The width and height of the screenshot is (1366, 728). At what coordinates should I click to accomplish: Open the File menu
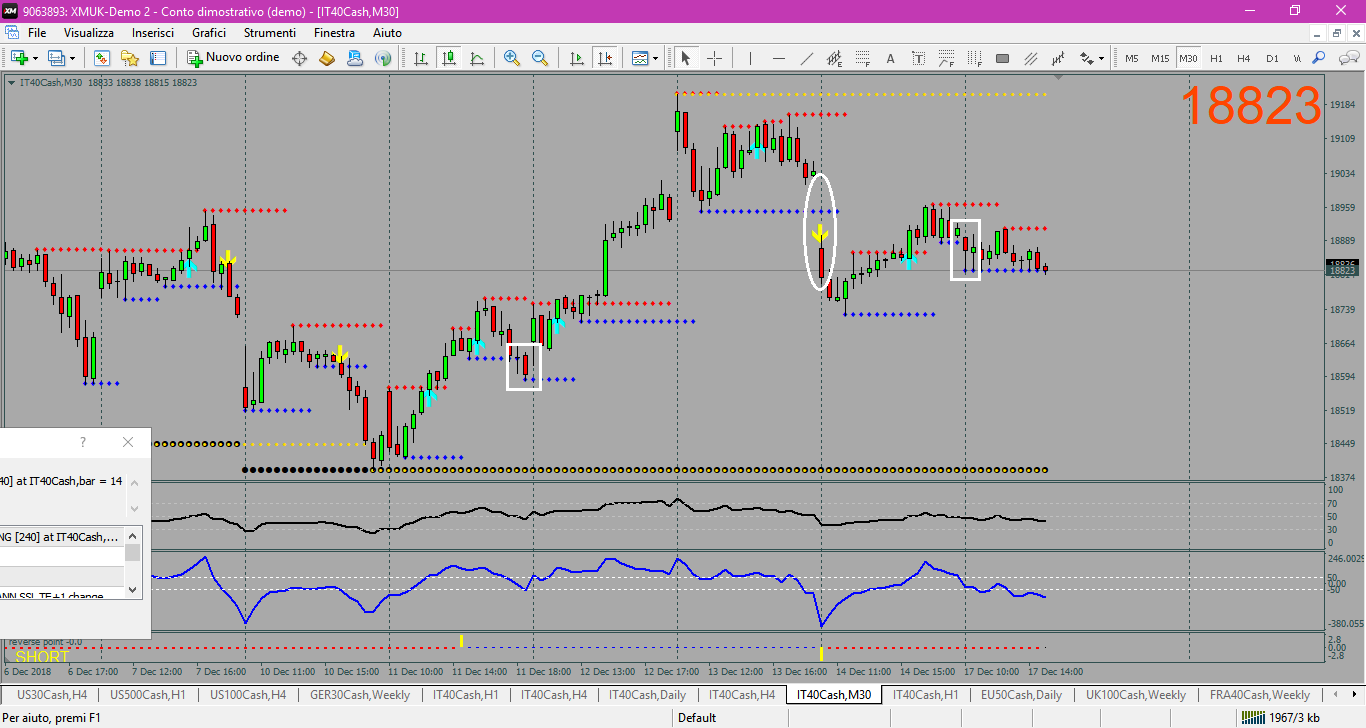click(37, 33)
